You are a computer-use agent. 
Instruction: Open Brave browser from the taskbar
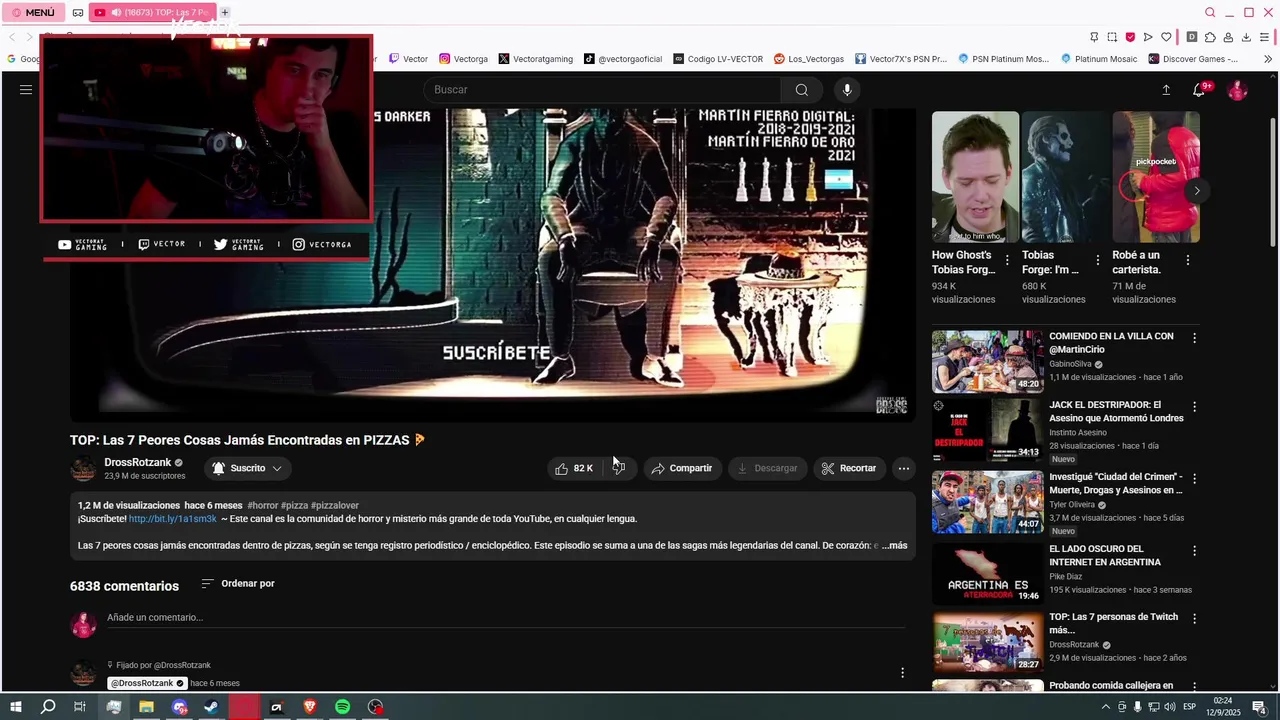310,707
